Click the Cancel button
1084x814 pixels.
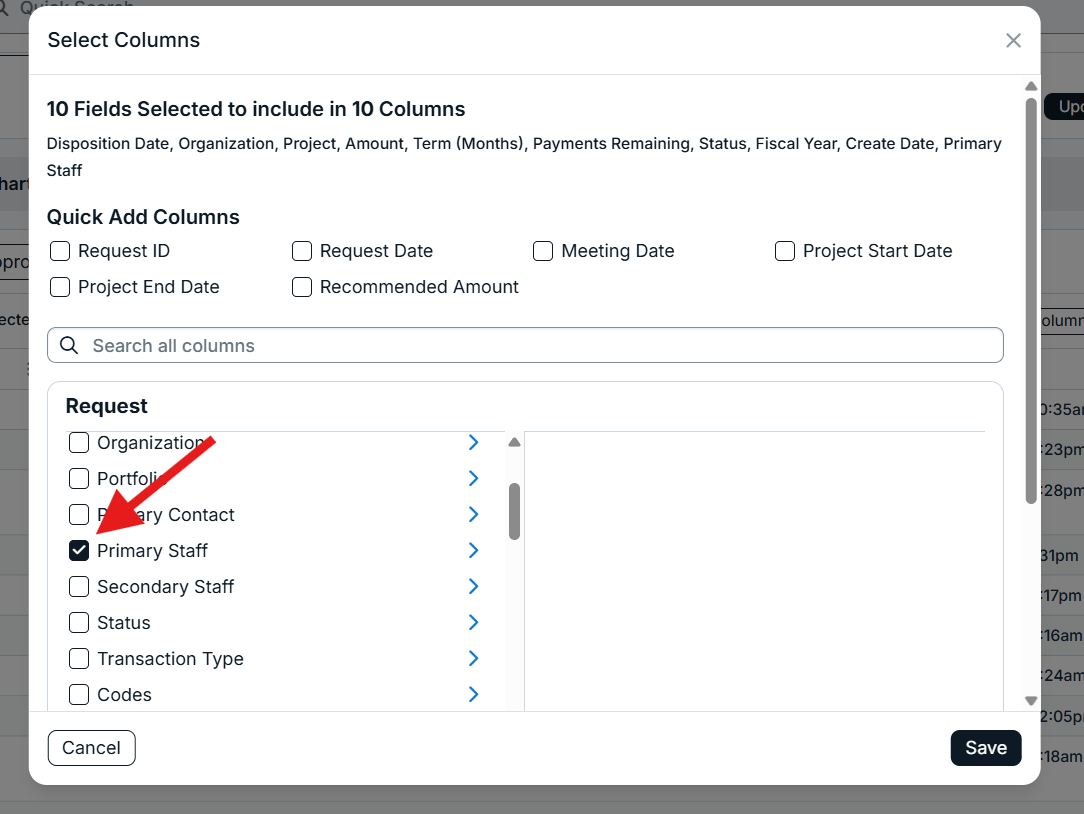91,748
